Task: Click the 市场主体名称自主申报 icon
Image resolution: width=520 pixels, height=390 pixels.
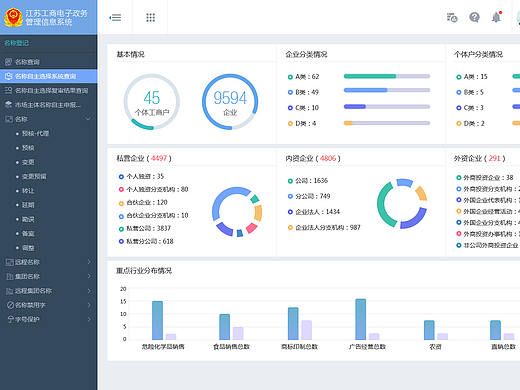Action: (9, 105)
